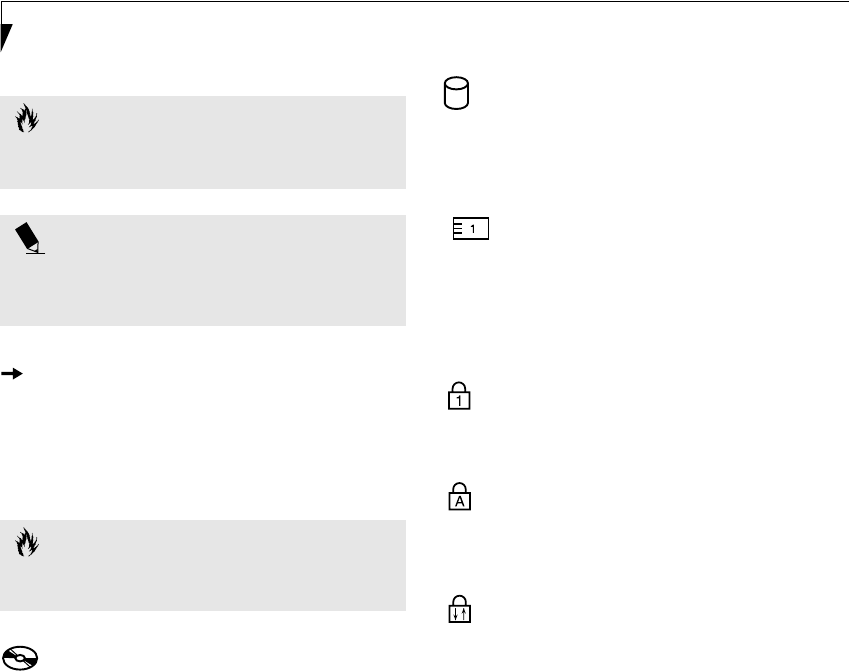Viewport: 850px width, 672px height.
Task: Click the PC Card slot 1 indicator icon
Action: [470, 229]
